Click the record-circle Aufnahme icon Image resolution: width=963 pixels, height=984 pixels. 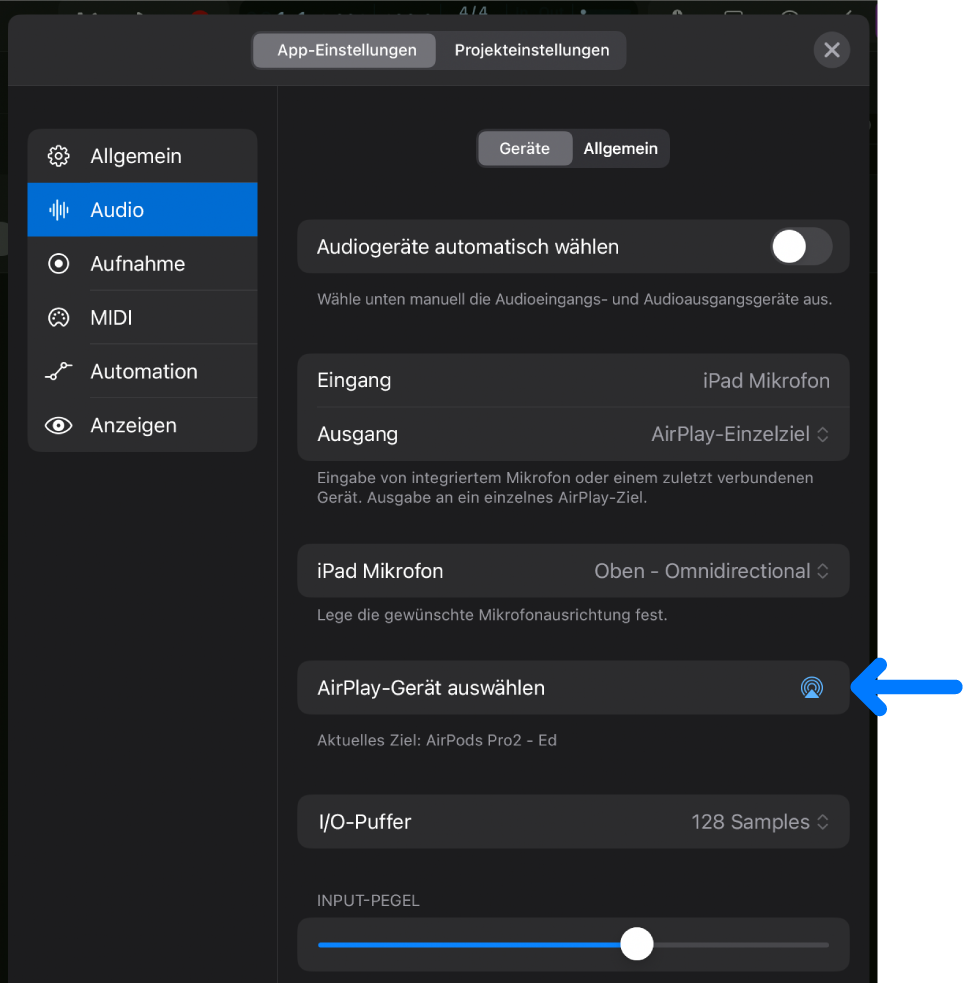point(59,264)
